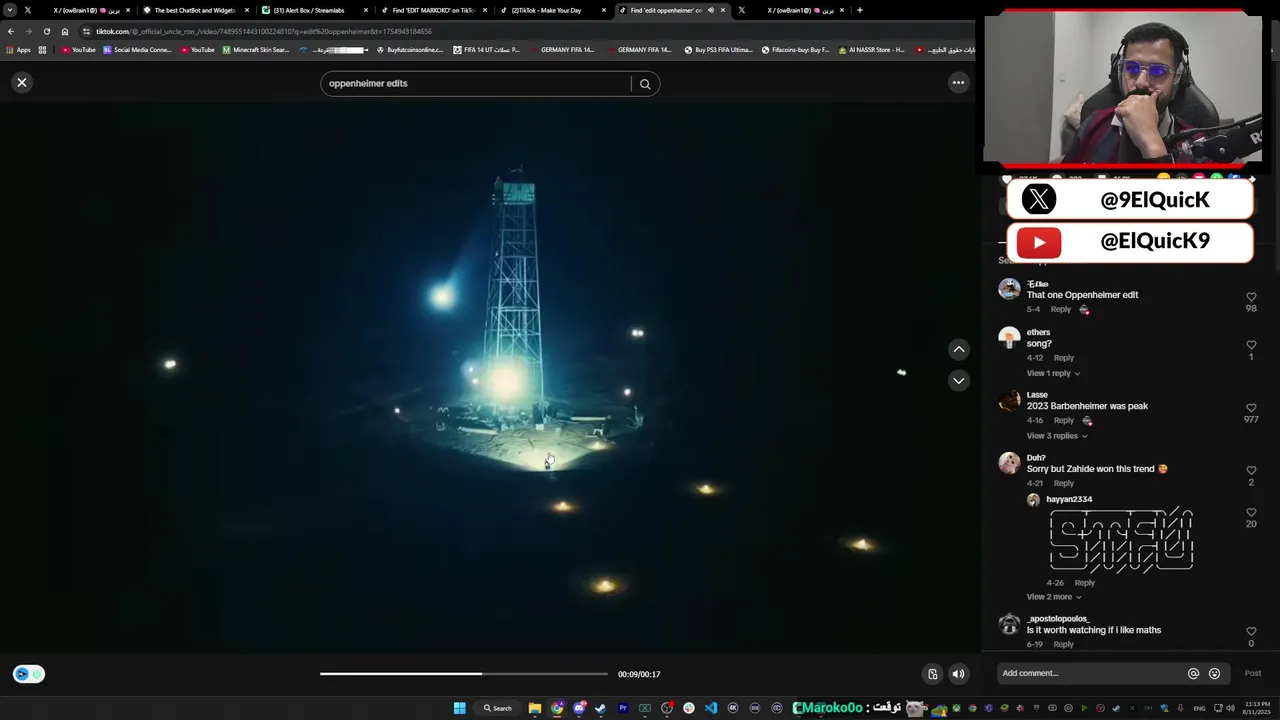Open Lasse's profile avatar

click(1009, 401)
